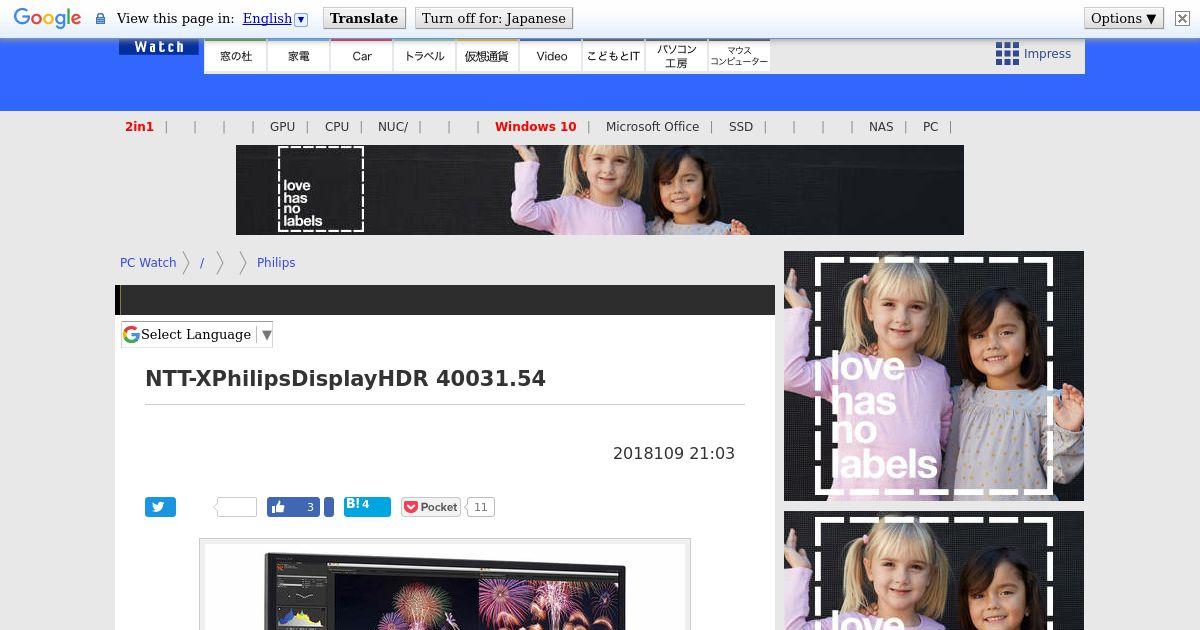Share the article on Twitter
The image size is (1200, 630).
tap(160, 507)
